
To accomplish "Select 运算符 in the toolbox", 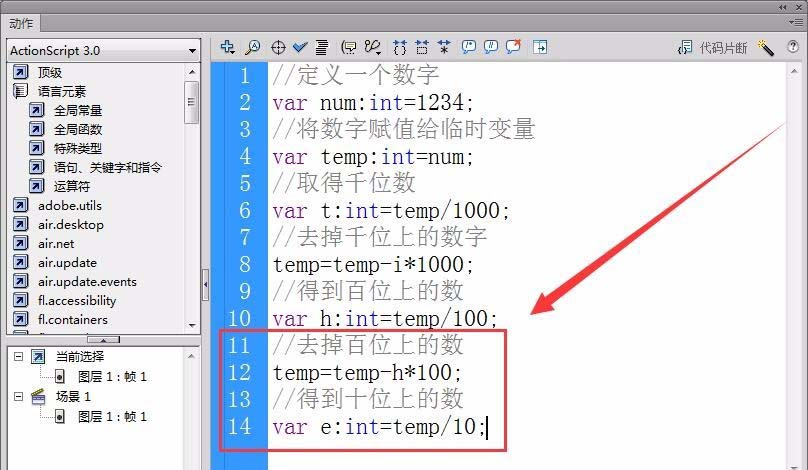I will tap(72, 186).
